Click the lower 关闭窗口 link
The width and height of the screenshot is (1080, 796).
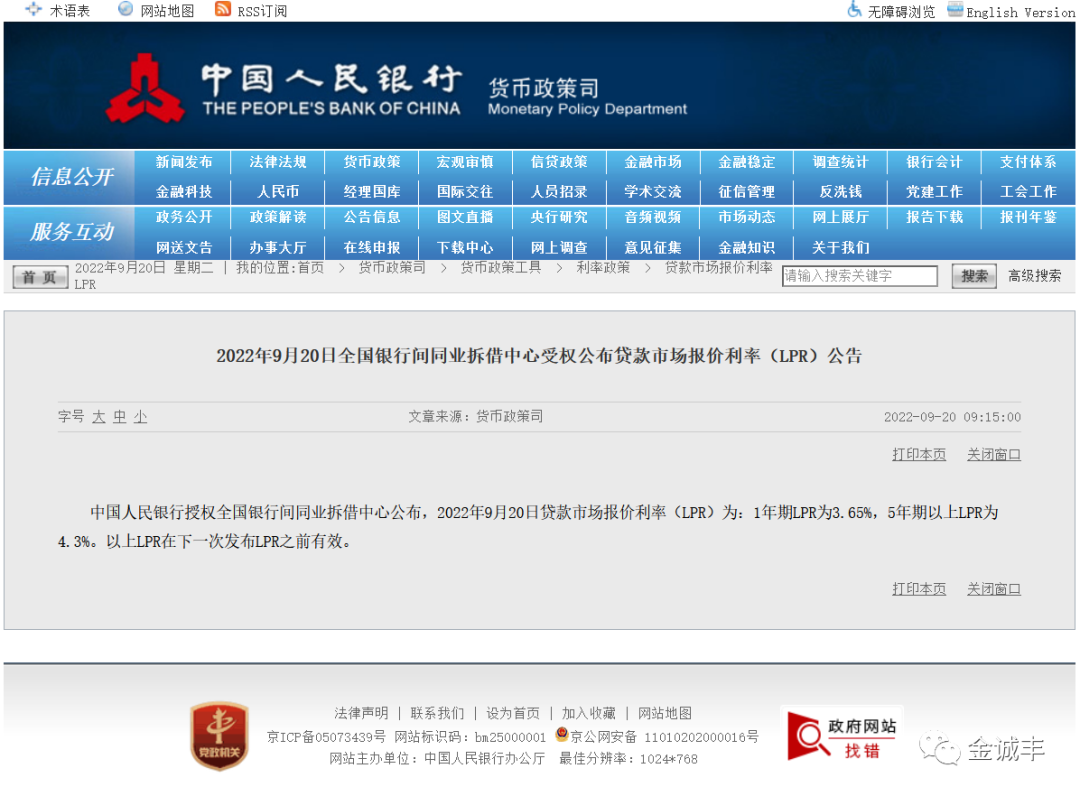994,589
